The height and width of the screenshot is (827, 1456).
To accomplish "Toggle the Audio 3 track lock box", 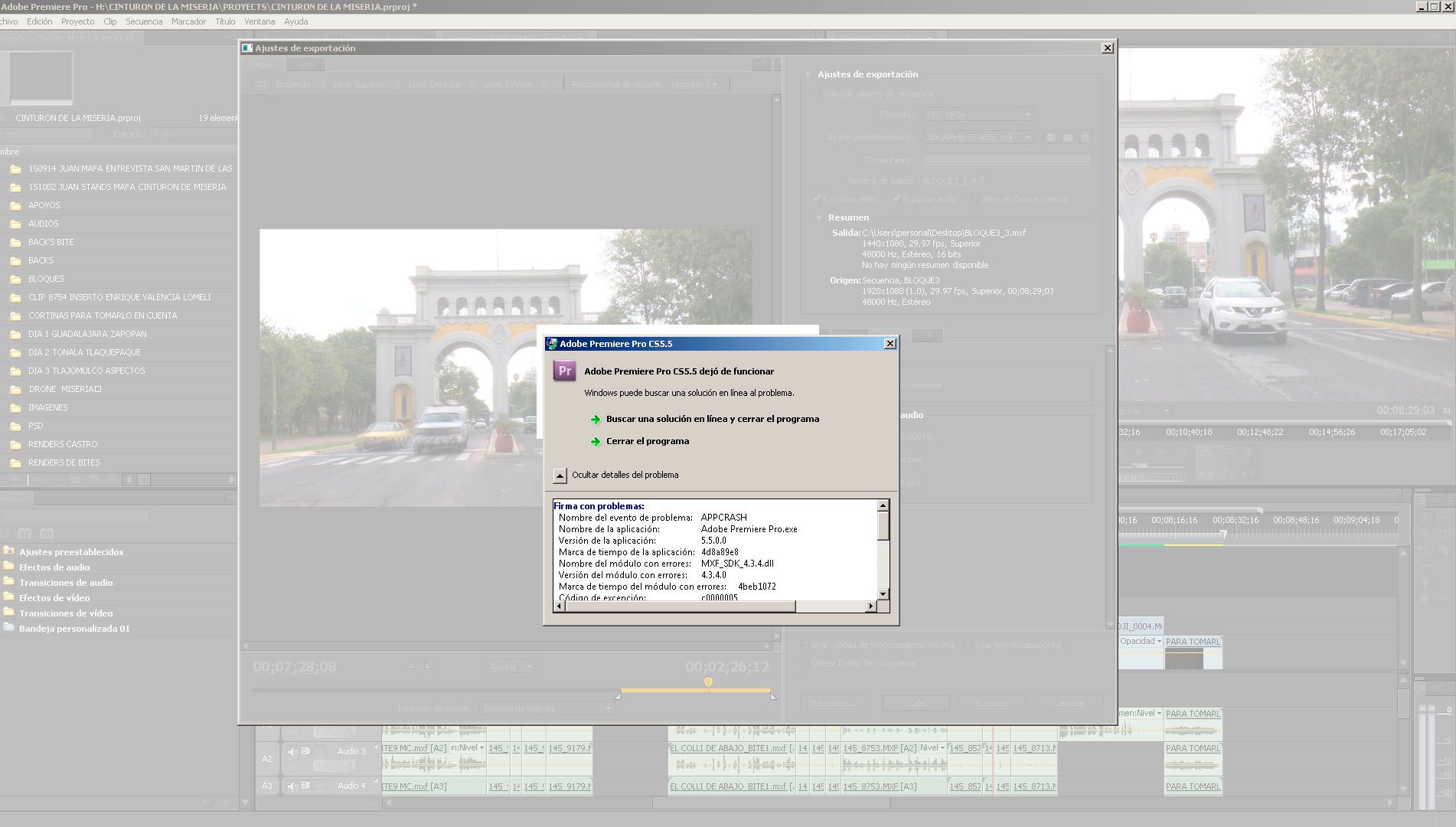I will (322, 751).
